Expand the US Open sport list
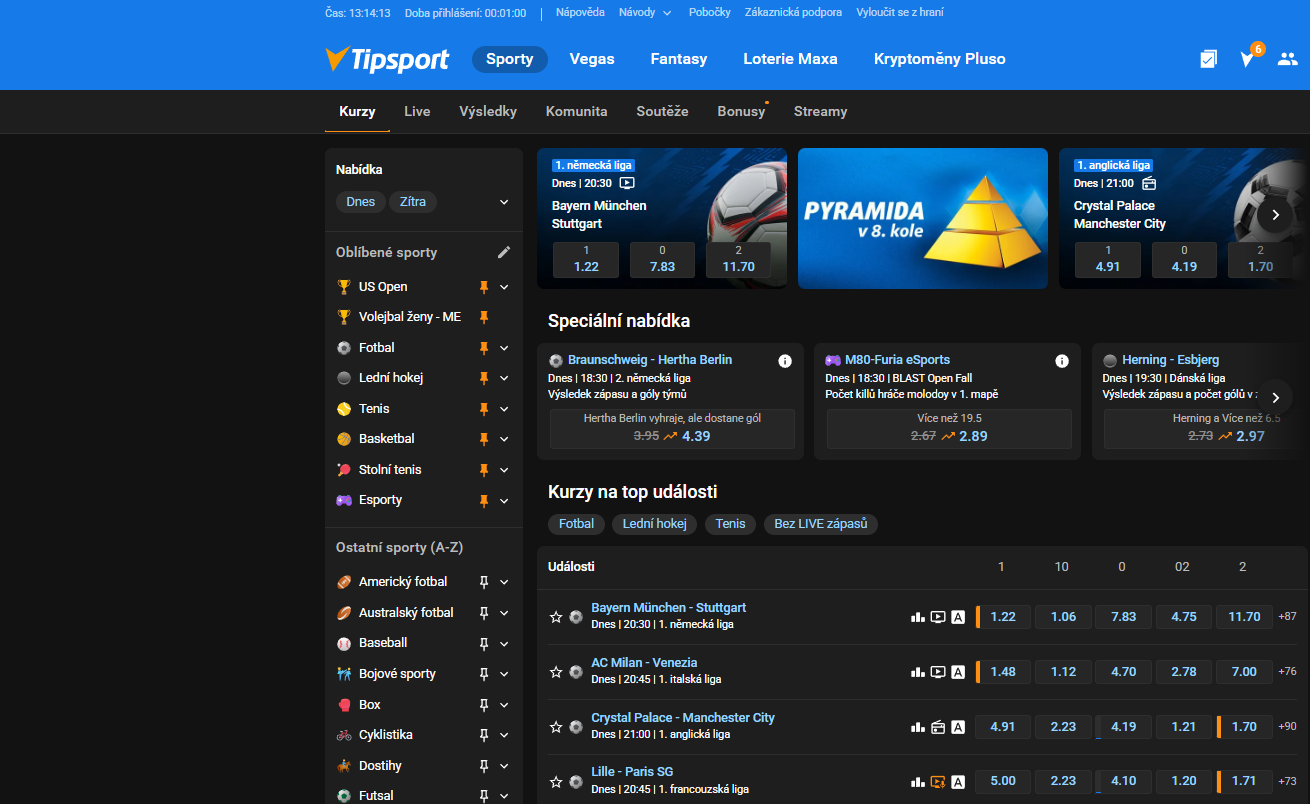 [x=504, y=287]
